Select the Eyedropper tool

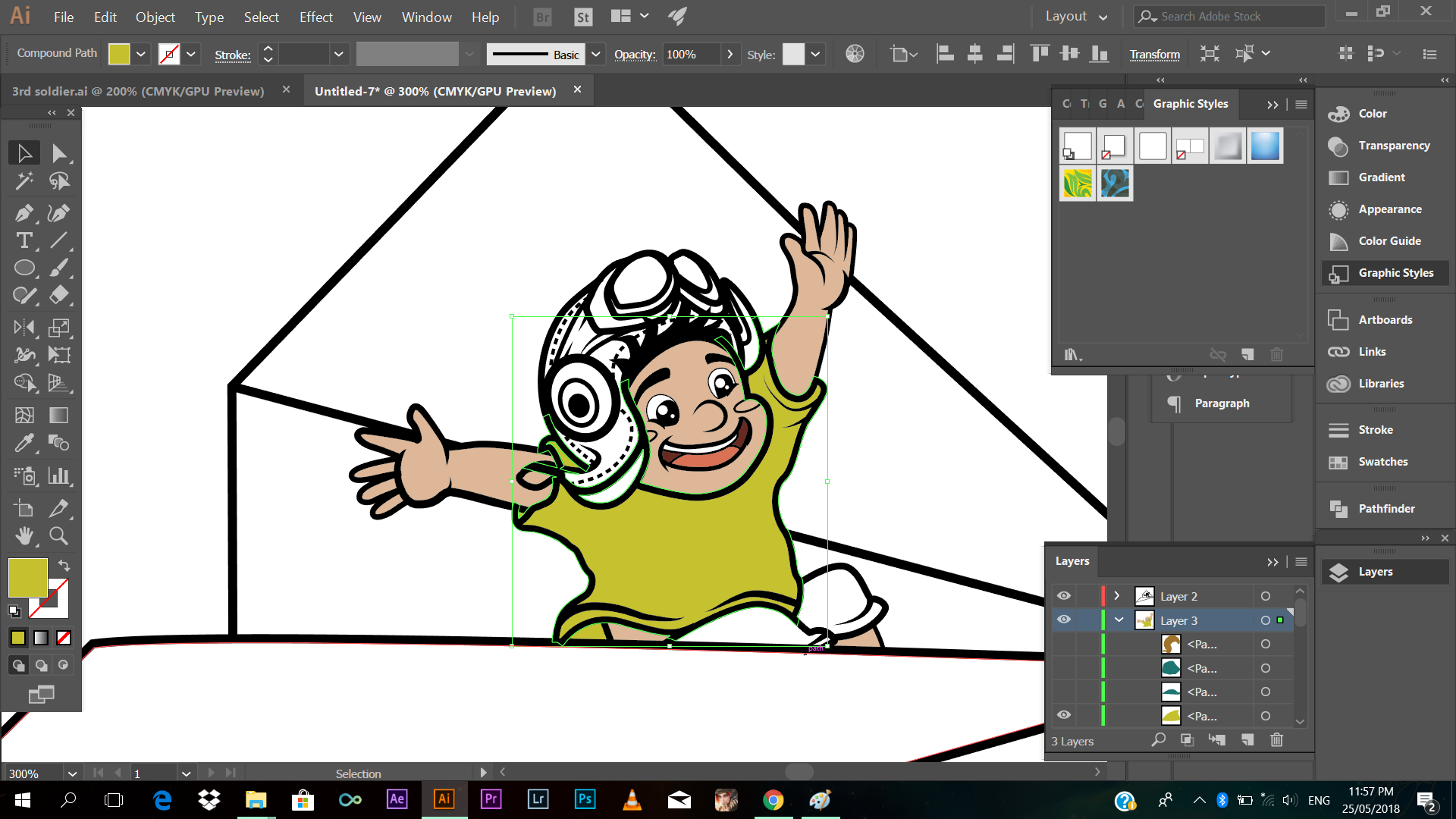pos(24,442)
